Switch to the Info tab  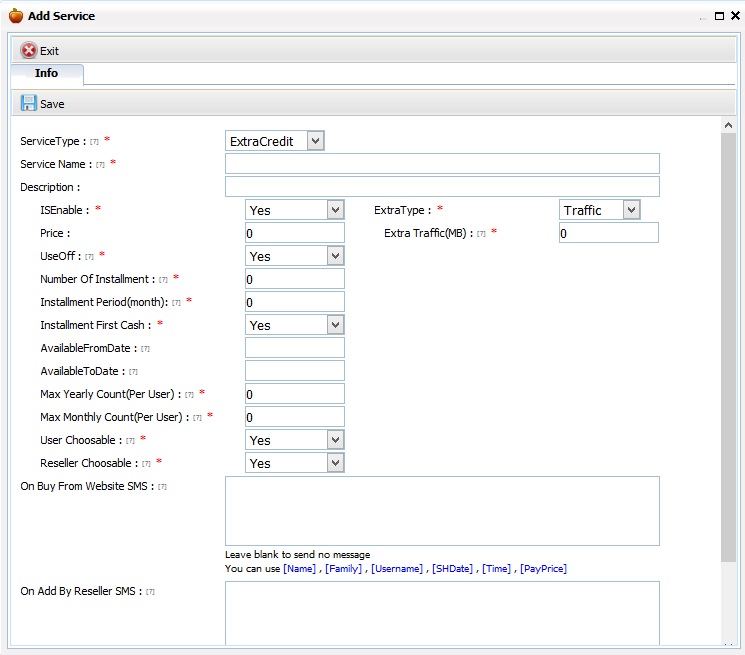(47, 73)
